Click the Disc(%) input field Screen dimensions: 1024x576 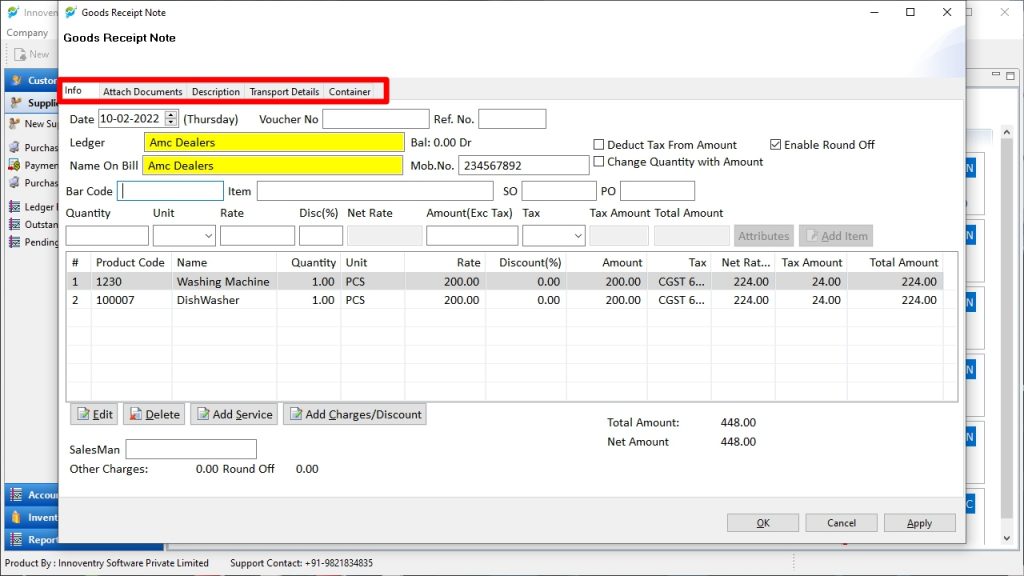(x=321, y=236)
